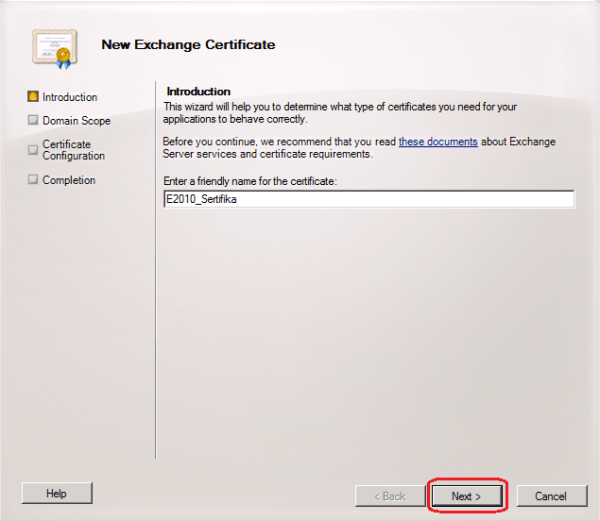600x521 pixels.
Task: Click 'Enter a friendly name for the certificate' label
Action: click(x=250, y=181)
